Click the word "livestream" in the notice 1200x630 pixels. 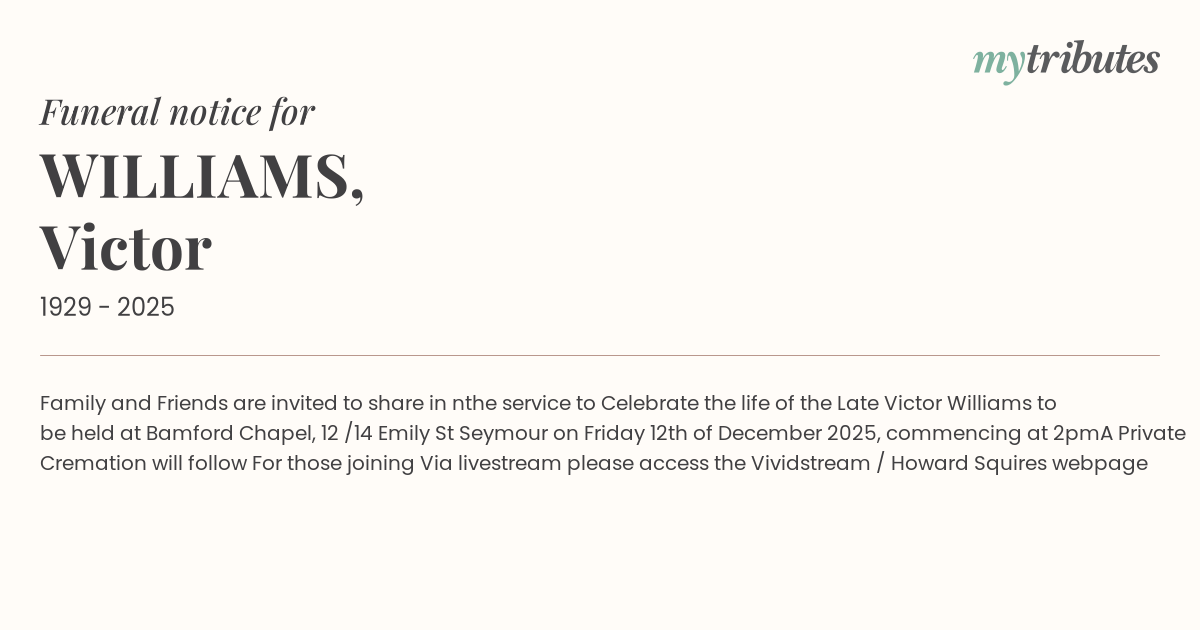coord(509,464)
